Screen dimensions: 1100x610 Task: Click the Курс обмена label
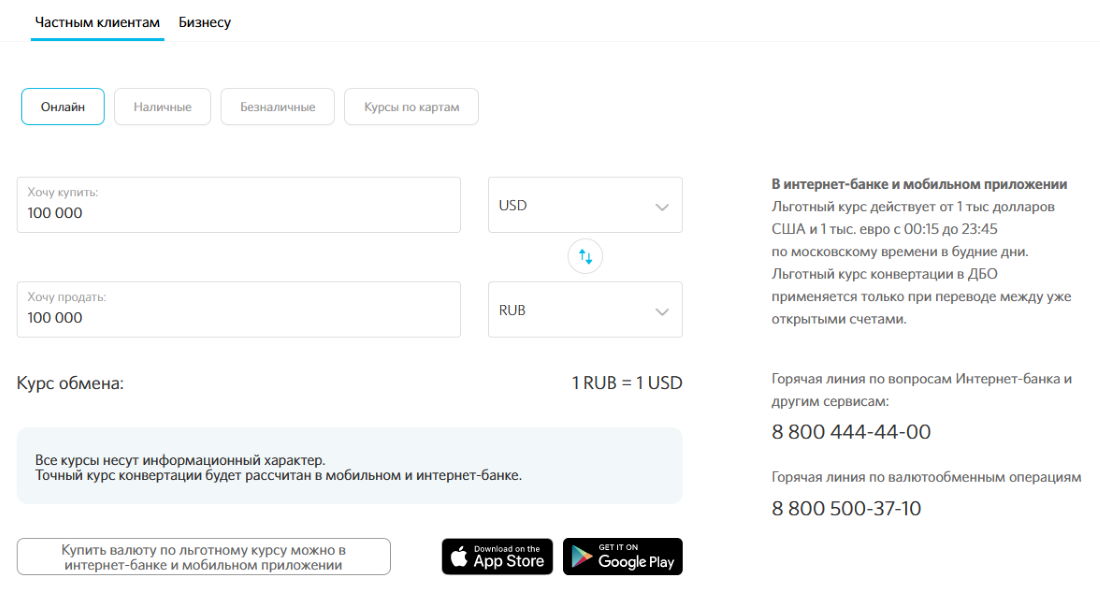[70, 384]
